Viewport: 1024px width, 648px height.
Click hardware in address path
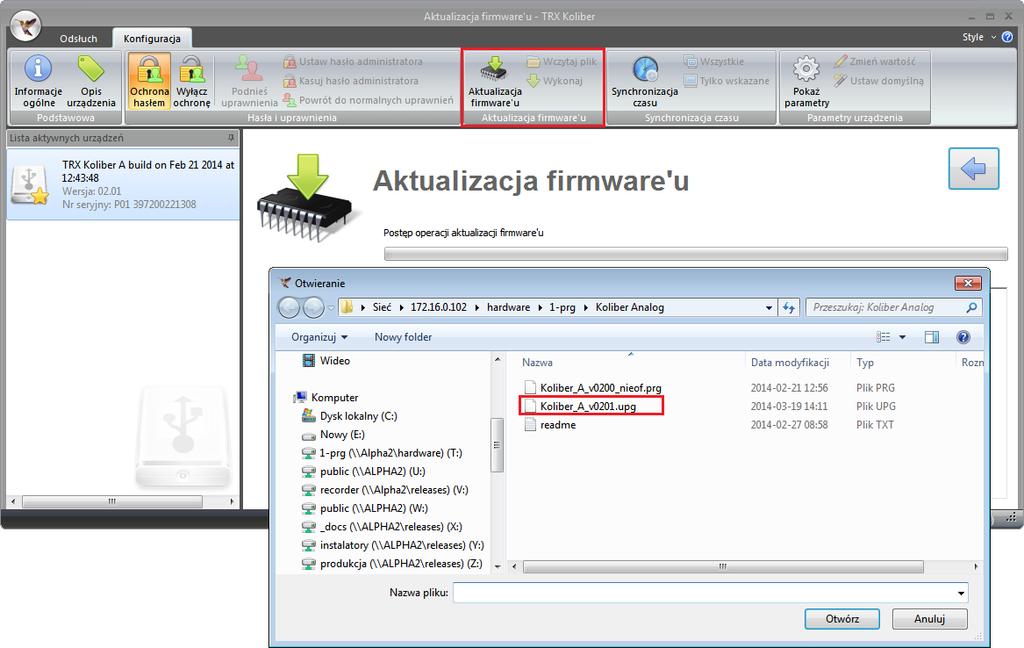tap(509, 307)
